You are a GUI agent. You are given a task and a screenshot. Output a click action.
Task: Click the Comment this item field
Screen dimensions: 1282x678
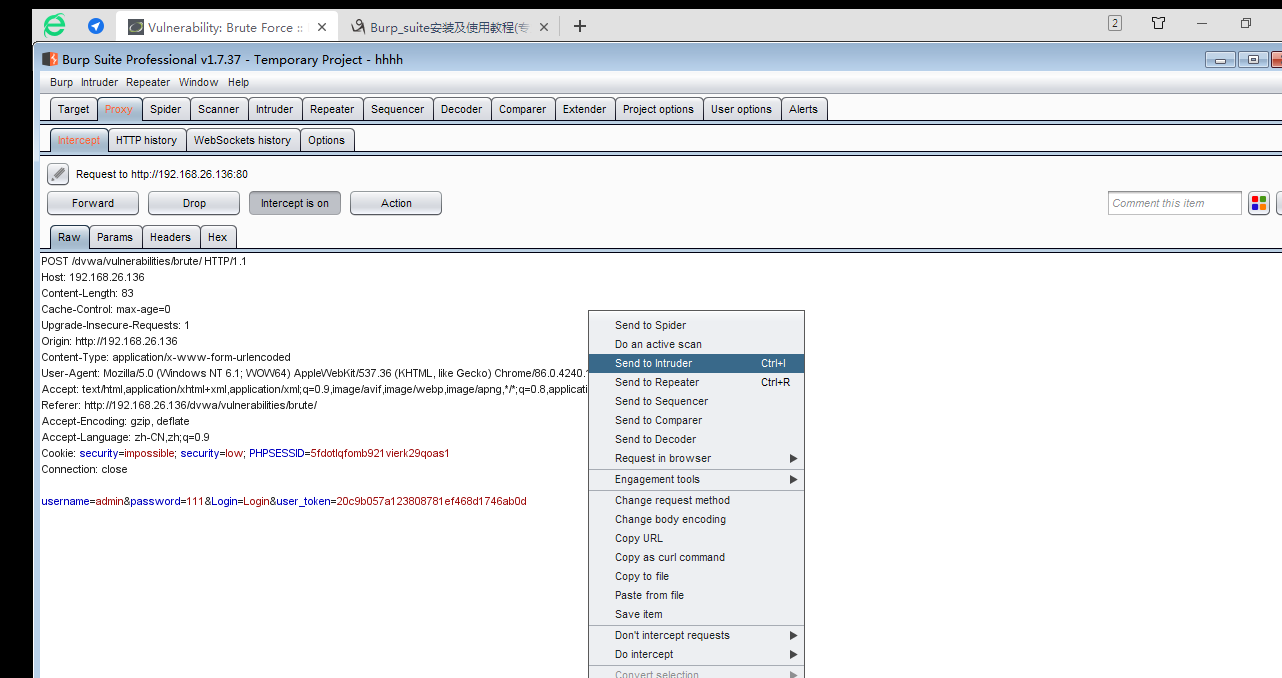[x=1175, y=203]
